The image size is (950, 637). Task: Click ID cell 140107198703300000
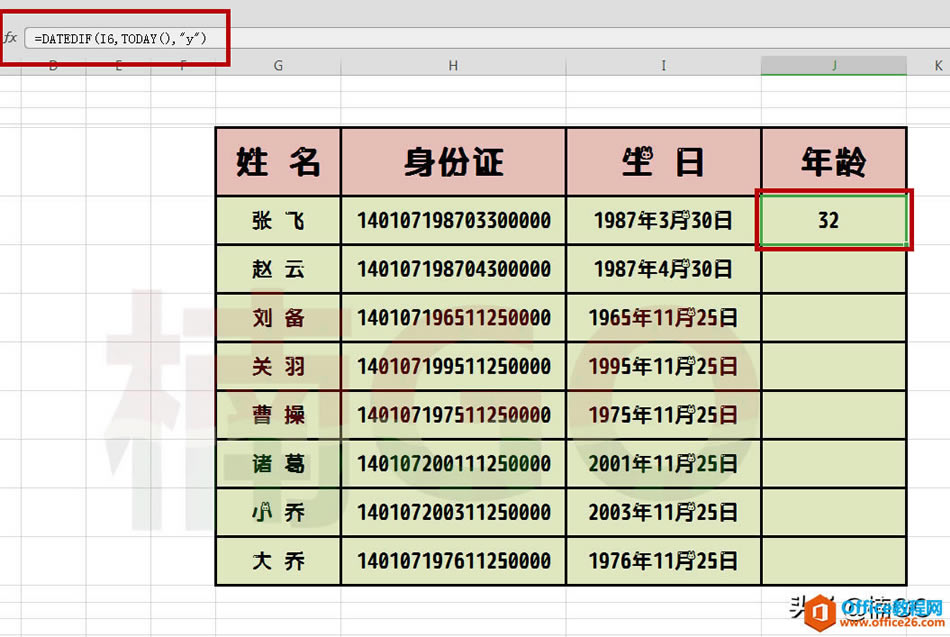(x=453, y=221)
